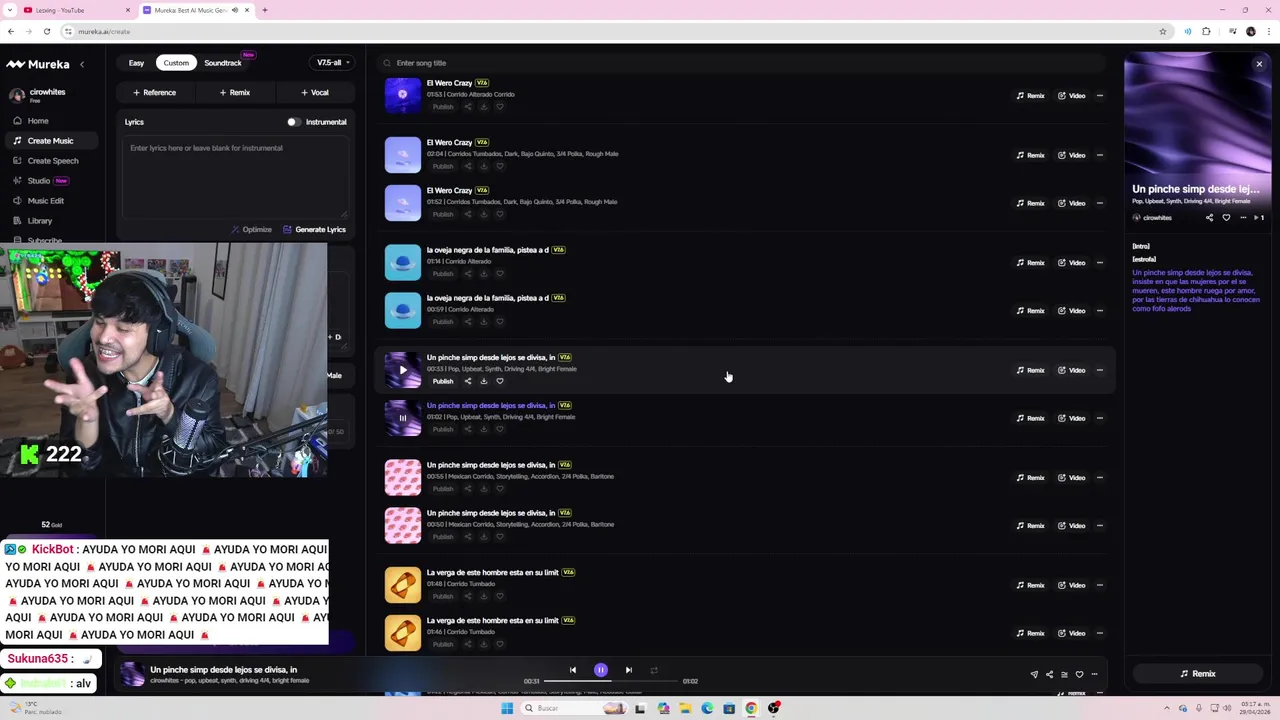The height and width of the screenshot is (720, 1280).
Task: Open the queue list in the player bar
Action: [x=1064, y=674]
